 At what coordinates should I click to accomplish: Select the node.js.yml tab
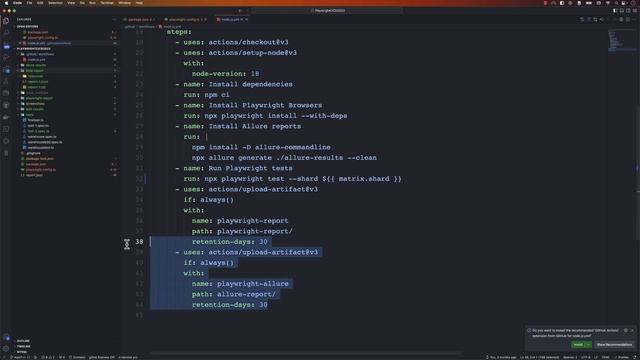[x=230, y=20]
